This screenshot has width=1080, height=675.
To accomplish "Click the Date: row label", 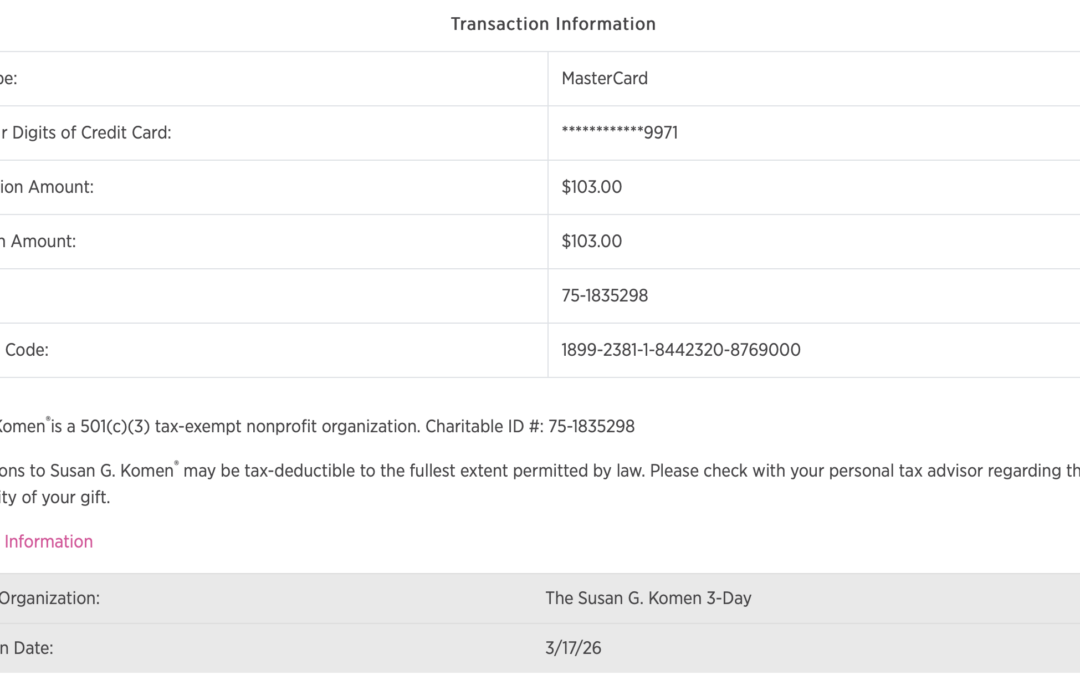I will [28, 648].
